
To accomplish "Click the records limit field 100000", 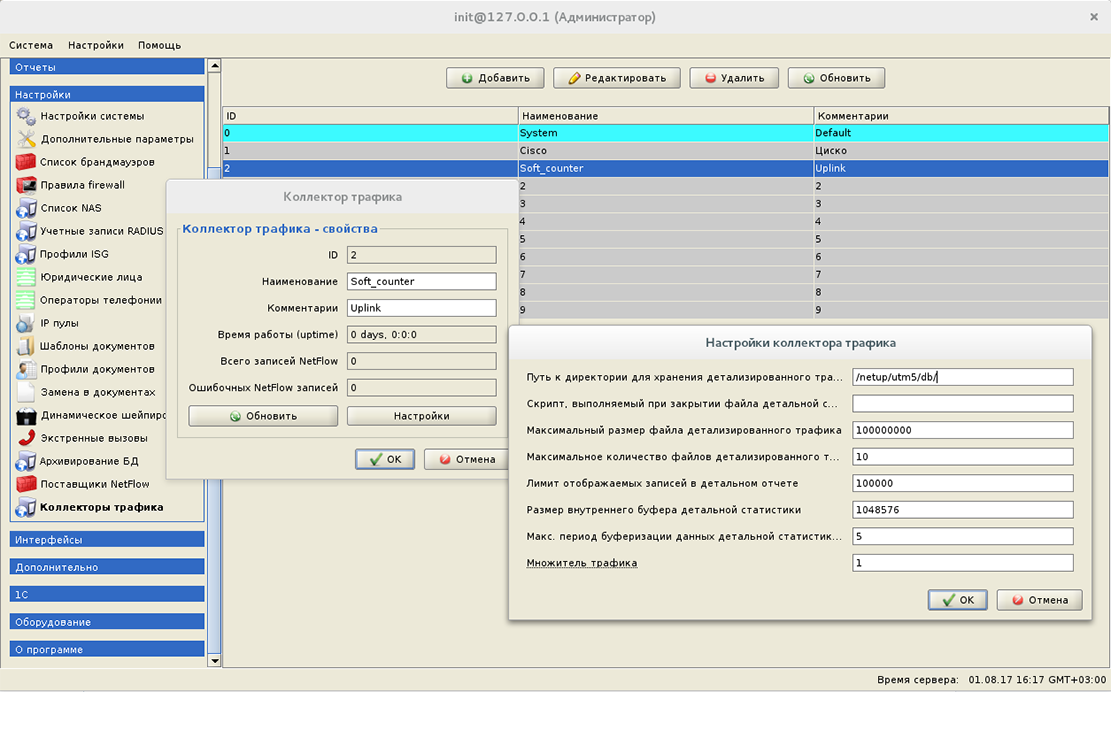I will tap(962, 483).
